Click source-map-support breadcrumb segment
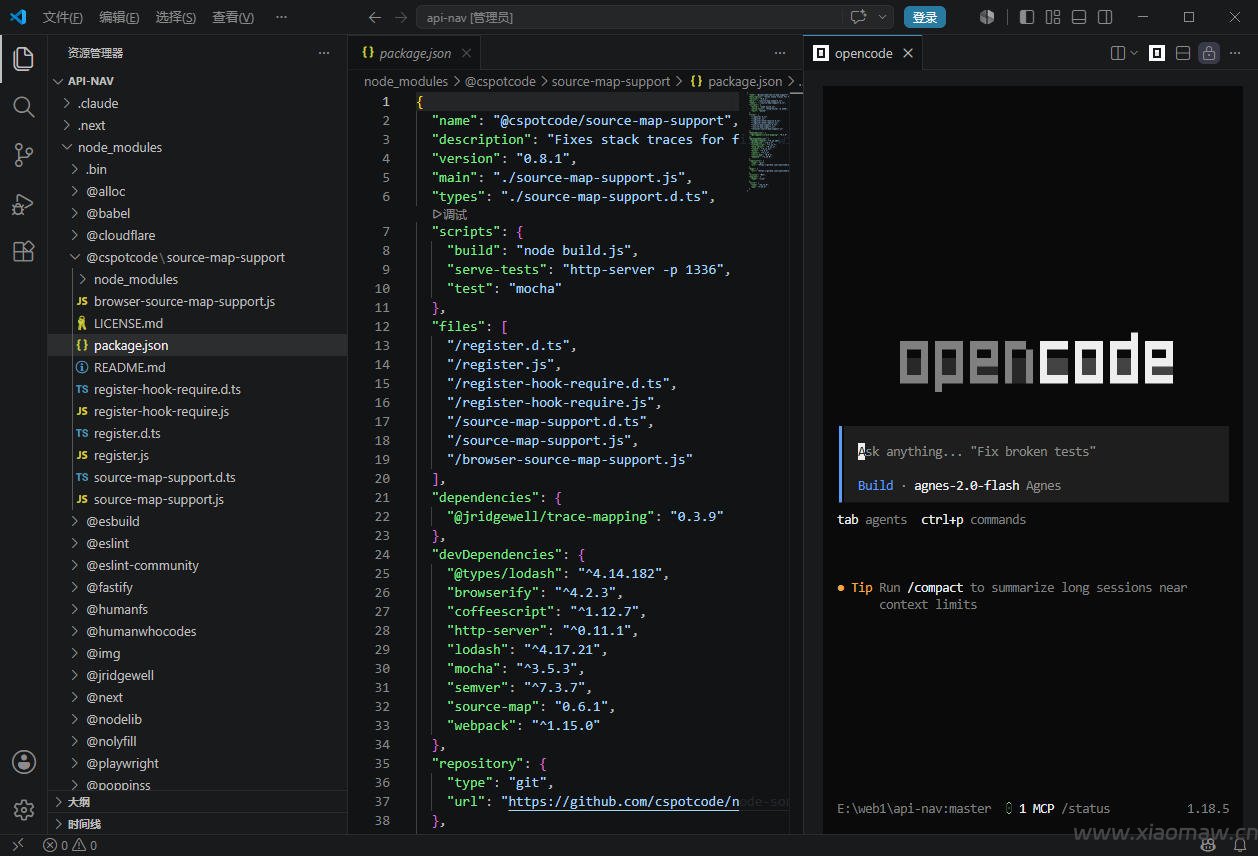This screenshot has height=856, width=1258. (611, 81)
